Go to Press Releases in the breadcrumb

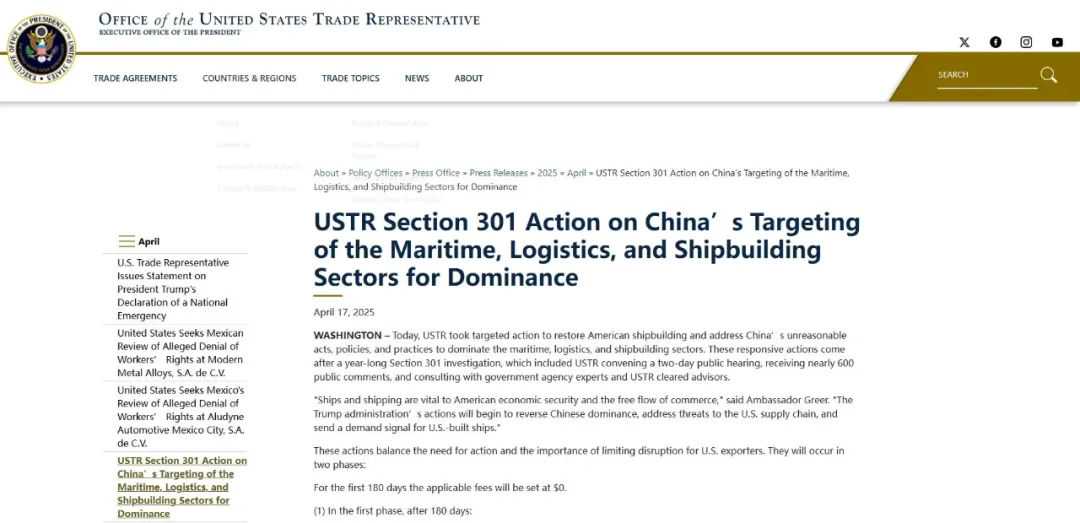499,173
